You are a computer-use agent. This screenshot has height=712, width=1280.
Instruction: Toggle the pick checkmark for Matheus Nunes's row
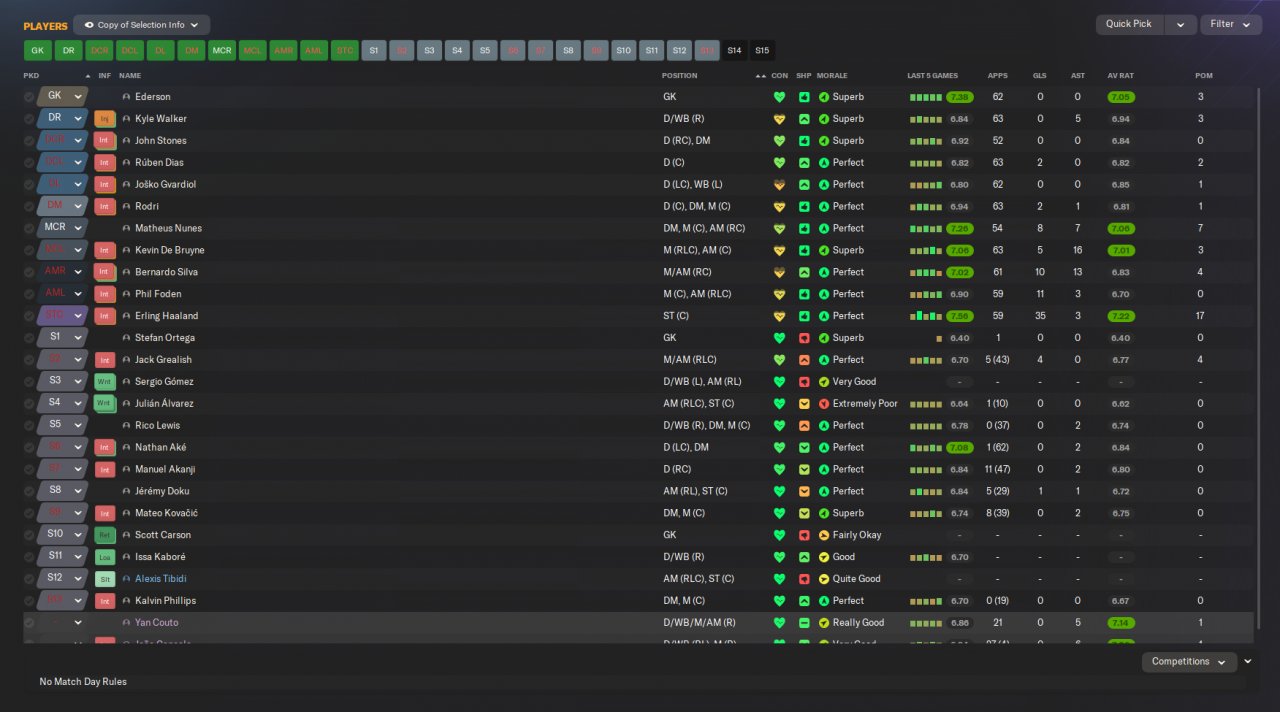[x=29, y=228]
